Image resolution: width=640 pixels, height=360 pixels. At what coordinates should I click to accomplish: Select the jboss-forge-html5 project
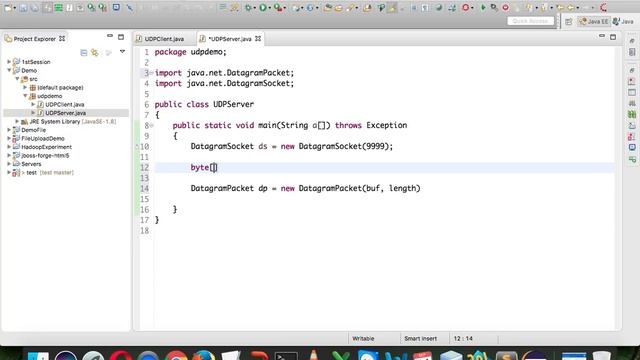click(45, 156)
